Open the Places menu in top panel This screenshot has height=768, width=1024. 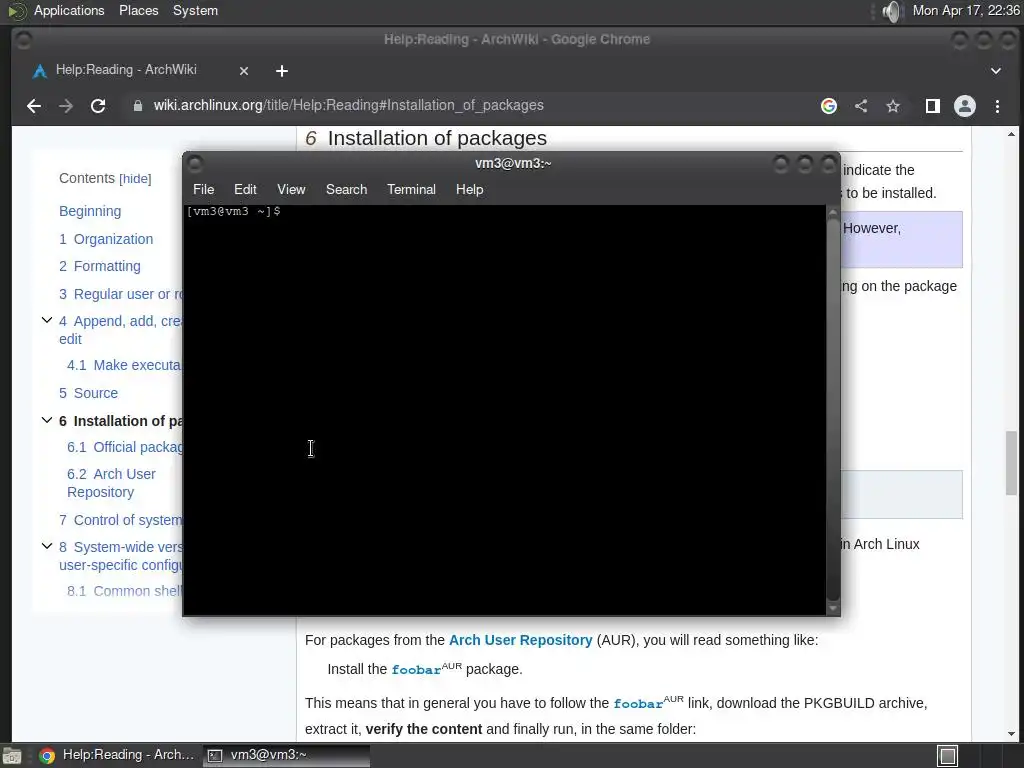(x=138, y=11)
